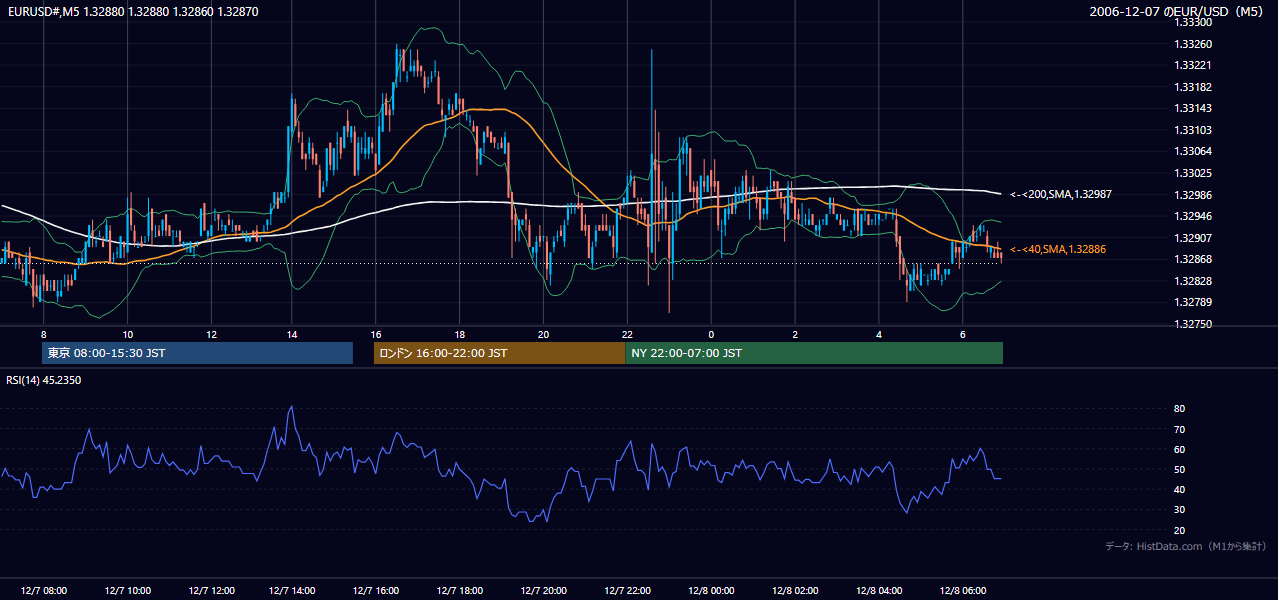Select the NY 22:00-07:00 JST session bar

pos(814,353)
